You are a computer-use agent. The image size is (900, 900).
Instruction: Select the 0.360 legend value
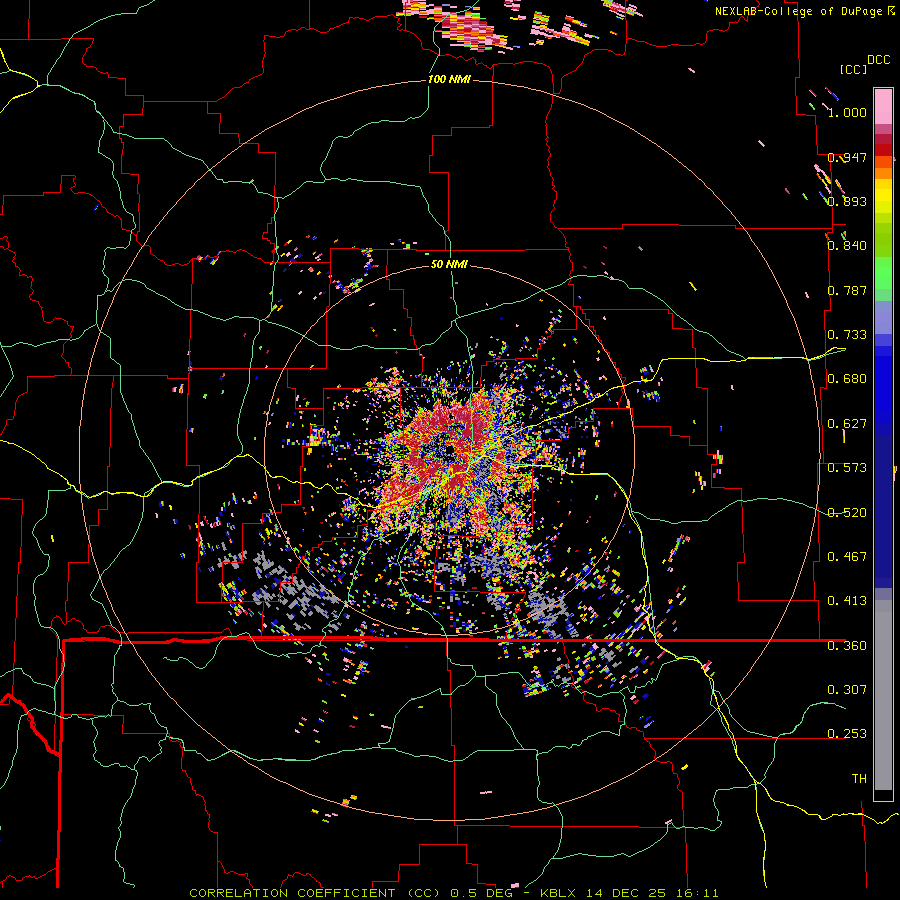click(847, 646)
